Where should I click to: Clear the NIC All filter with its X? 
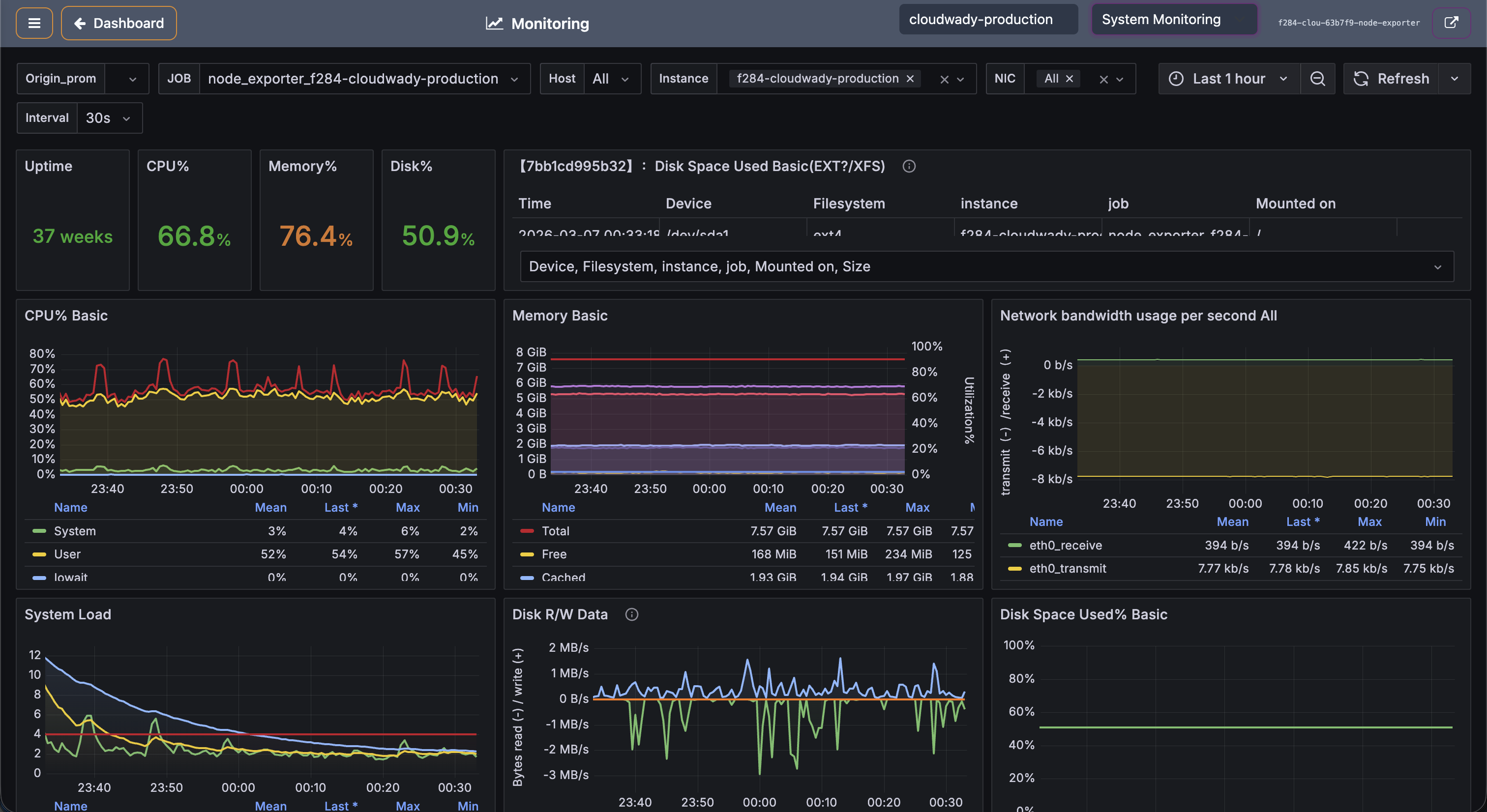coord(1069,79)
